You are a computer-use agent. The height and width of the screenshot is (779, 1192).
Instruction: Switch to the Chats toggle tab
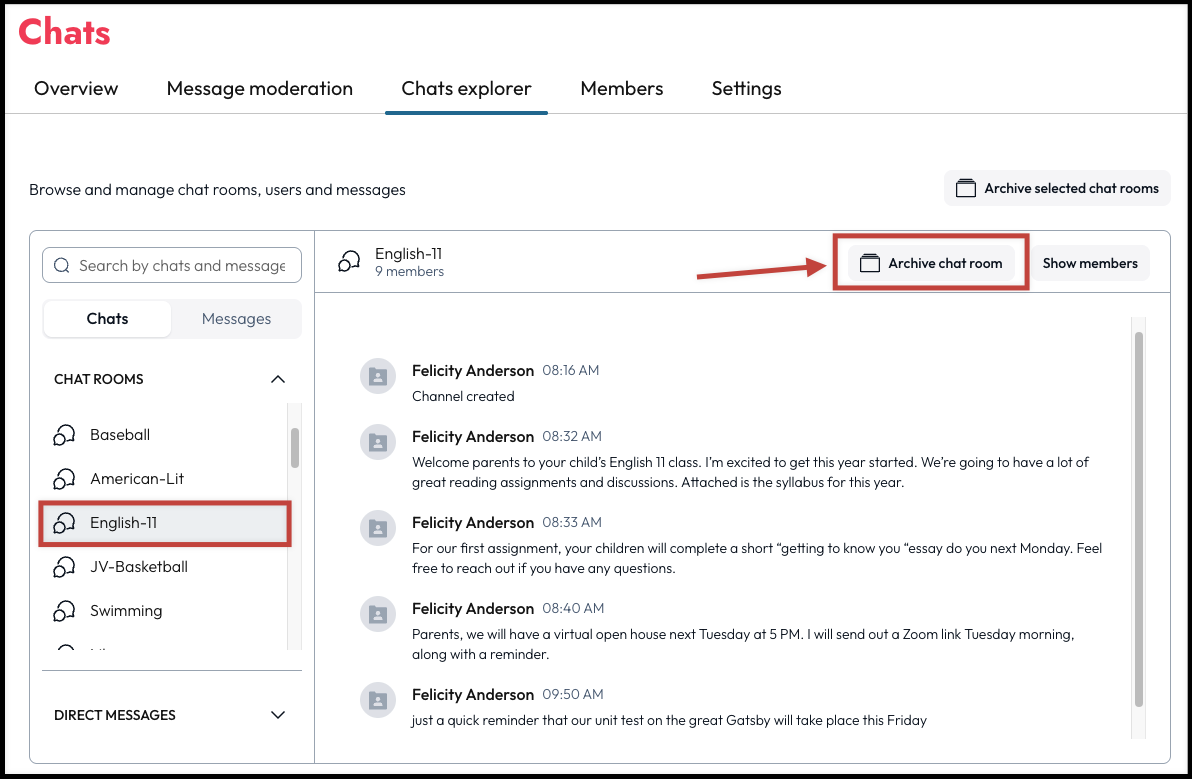(107, 318)
